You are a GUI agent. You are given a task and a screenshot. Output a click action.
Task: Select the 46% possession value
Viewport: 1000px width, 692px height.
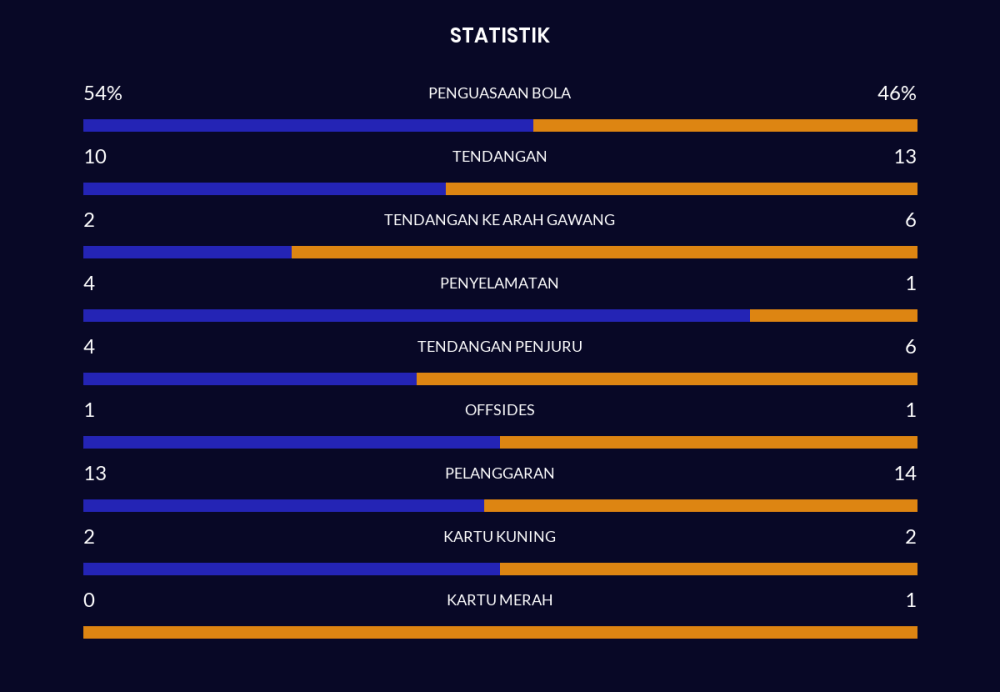[896, 94]
